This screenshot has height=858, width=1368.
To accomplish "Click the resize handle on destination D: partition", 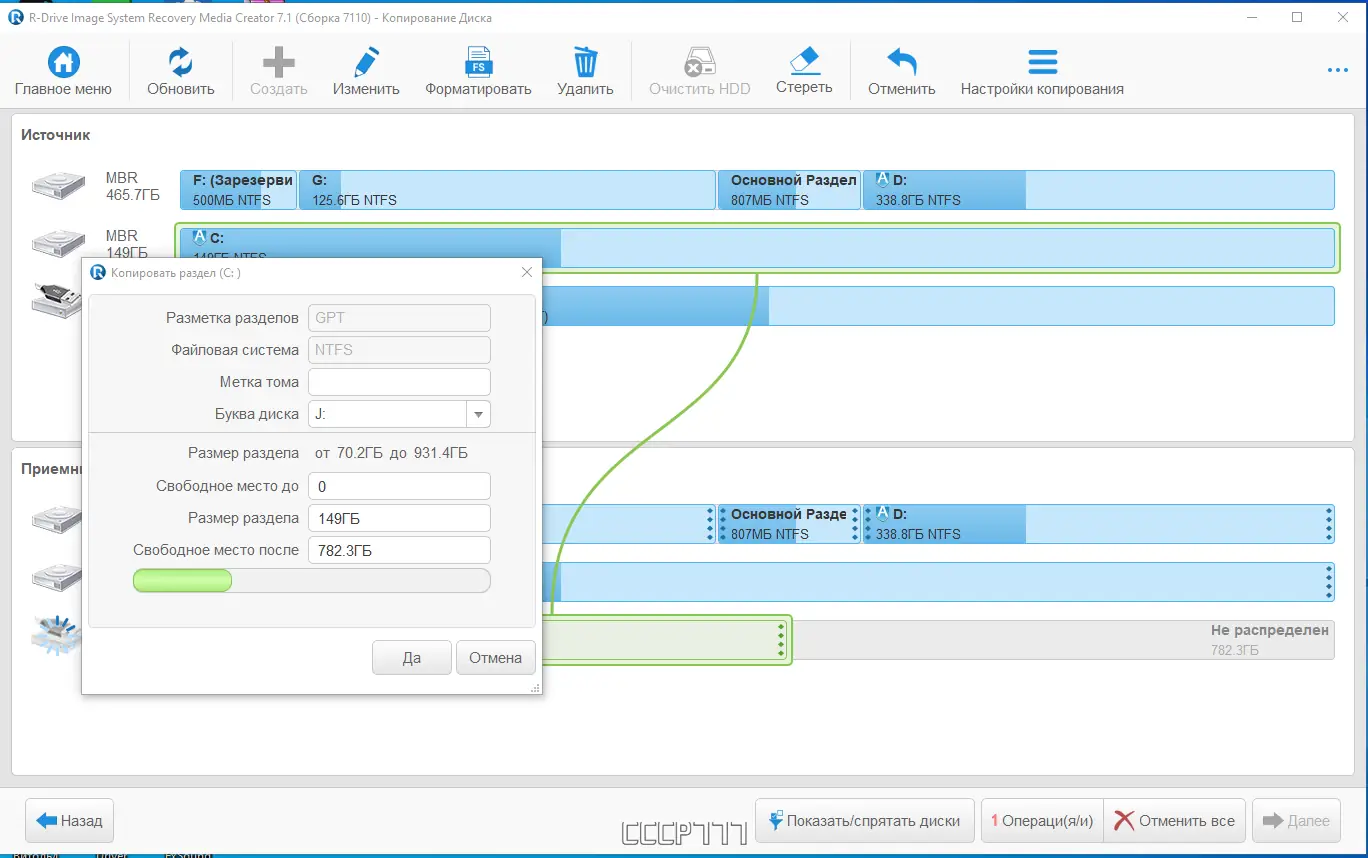I will point(1329,524).
